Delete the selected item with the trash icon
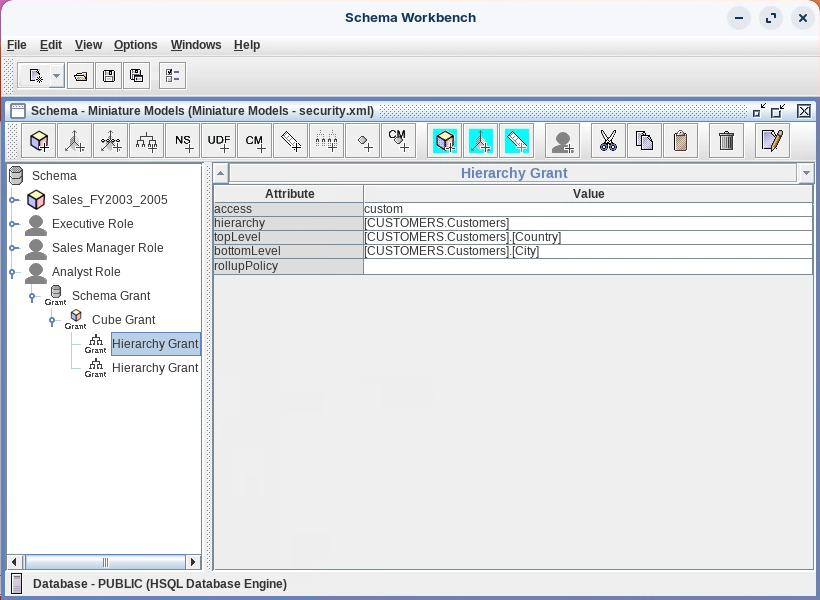This screenshot has height=600, width=820. 727,141
